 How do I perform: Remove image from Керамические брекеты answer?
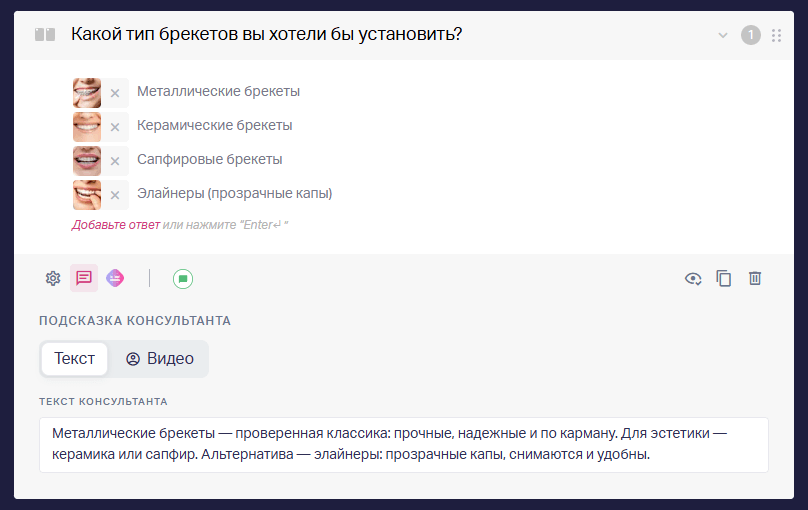115,127
